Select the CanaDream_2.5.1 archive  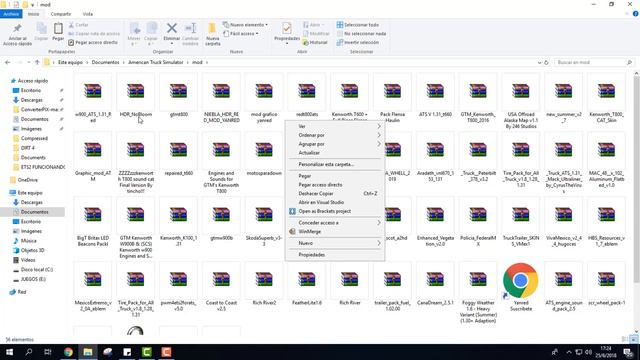[435, 285]
